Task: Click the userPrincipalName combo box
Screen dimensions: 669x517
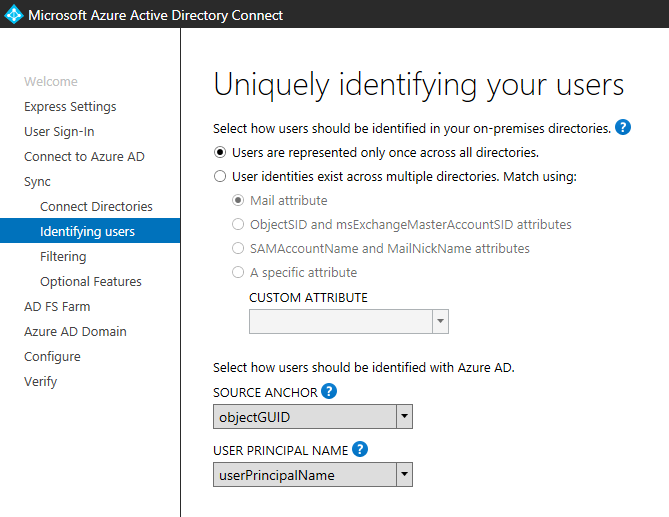Action: 313,474
